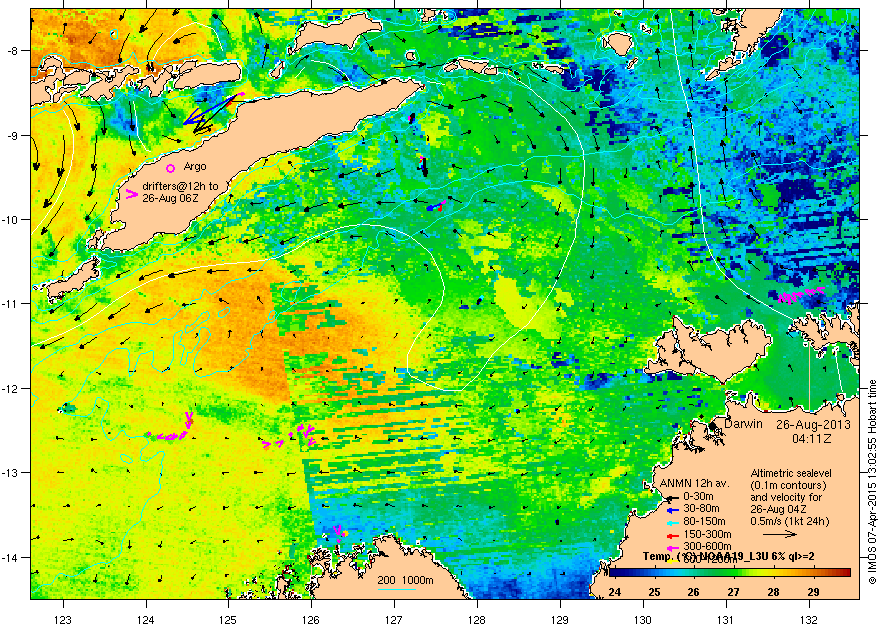Click the "NOAA19_L3U 6% ql>=2" temperature label
Image resolution: width=880 pixels, height=630 pixels.
point(756,557)
